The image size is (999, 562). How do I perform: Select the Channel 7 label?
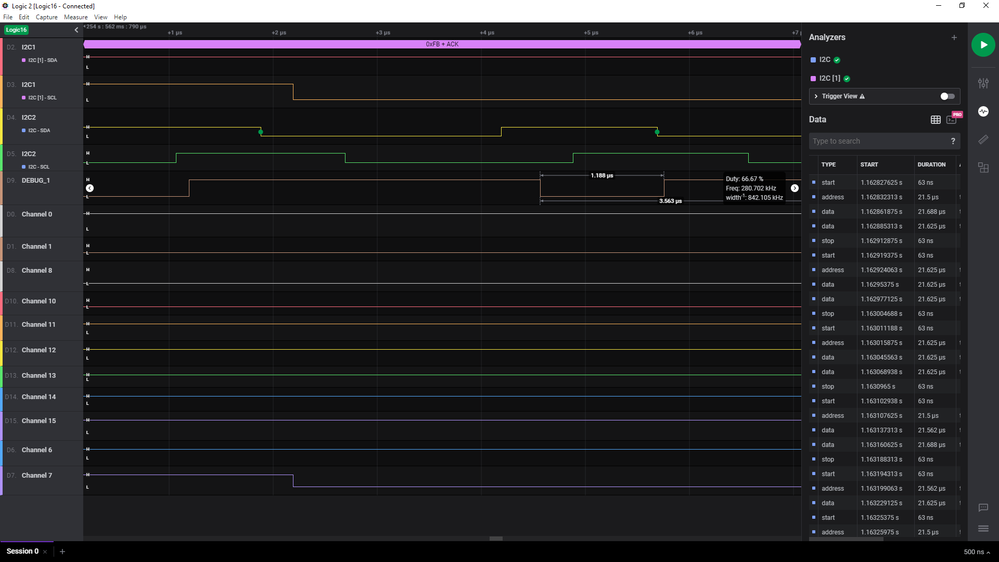tap(37, 476)
